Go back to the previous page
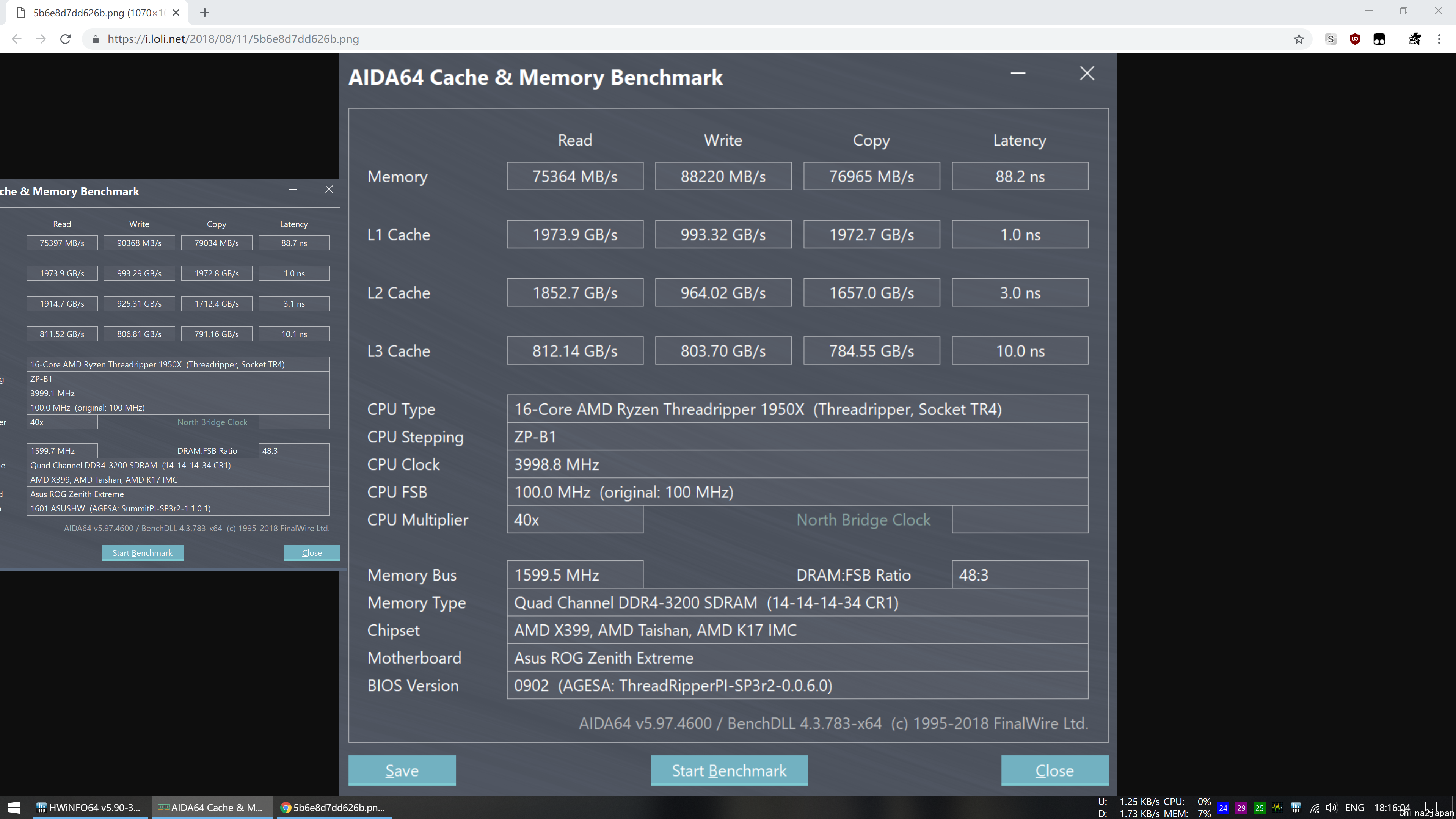This screenshot has height=819, width=1456. [16, 39]
